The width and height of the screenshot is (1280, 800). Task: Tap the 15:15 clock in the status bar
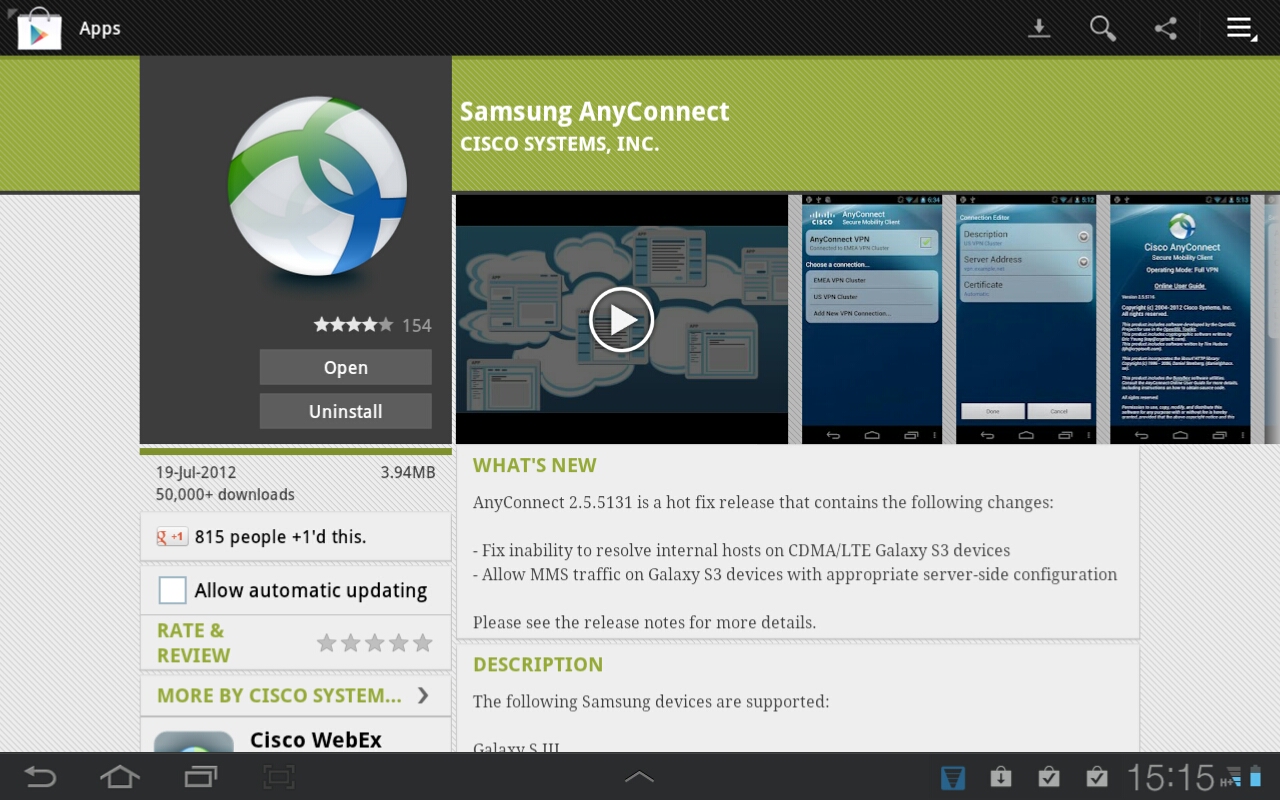click(1171, 777)
